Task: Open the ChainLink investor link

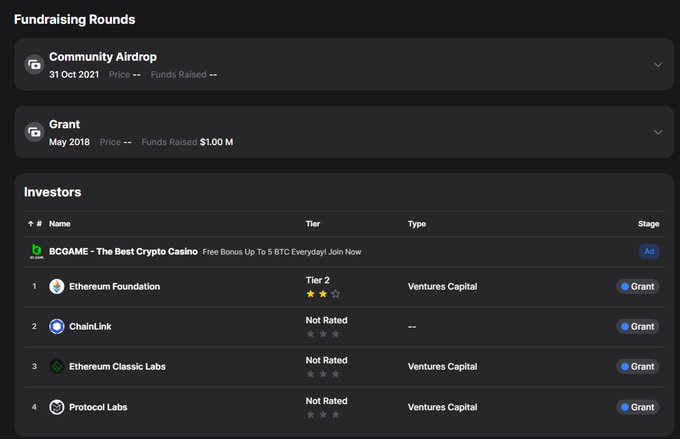Action: [90, 326]
